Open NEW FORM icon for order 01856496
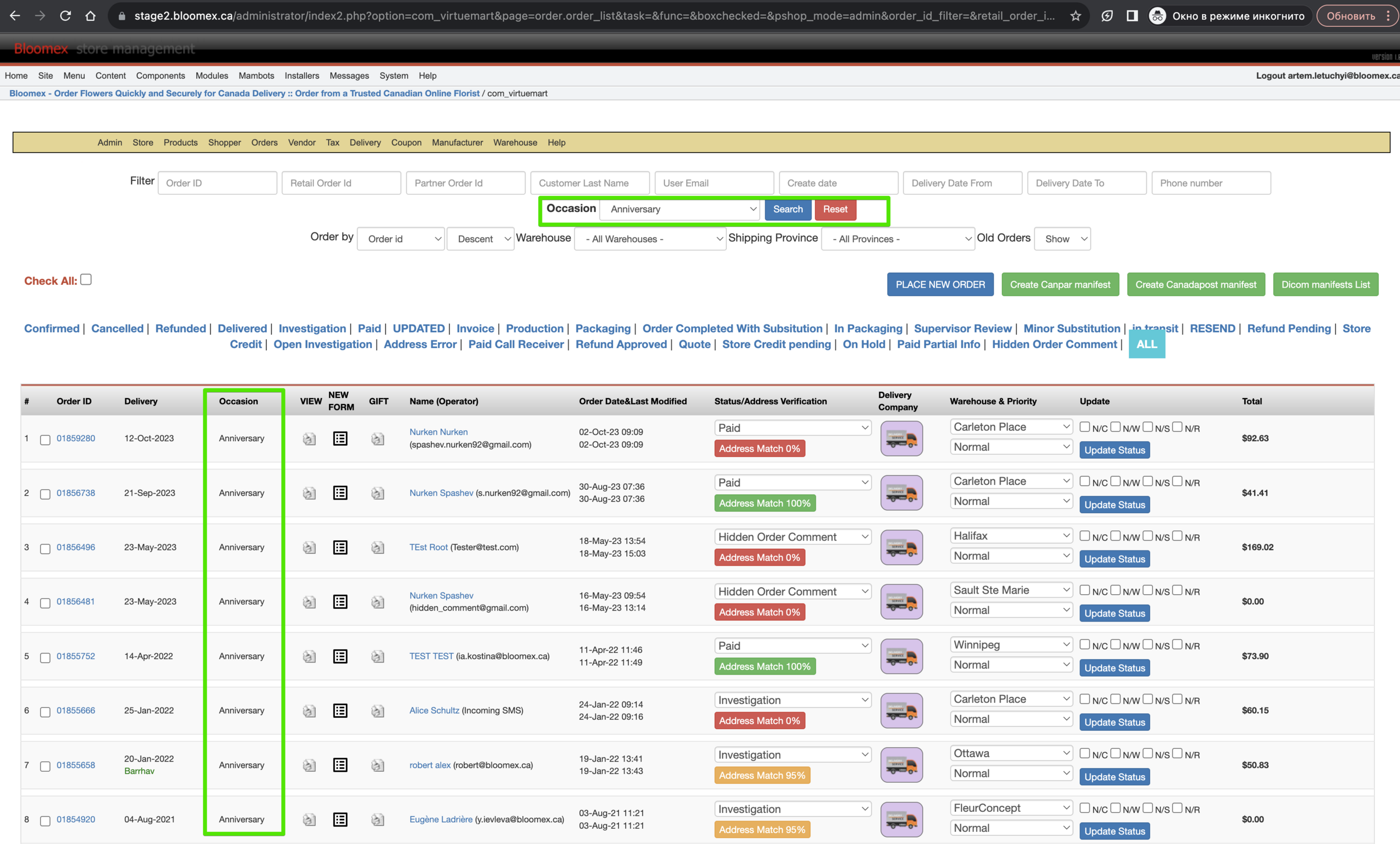This screenshot has width=1400, height=844. click(x=340, y=548)
